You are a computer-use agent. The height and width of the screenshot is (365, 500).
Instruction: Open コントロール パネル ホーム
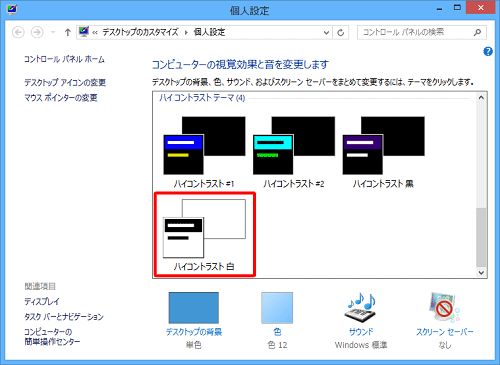point(64,59)
